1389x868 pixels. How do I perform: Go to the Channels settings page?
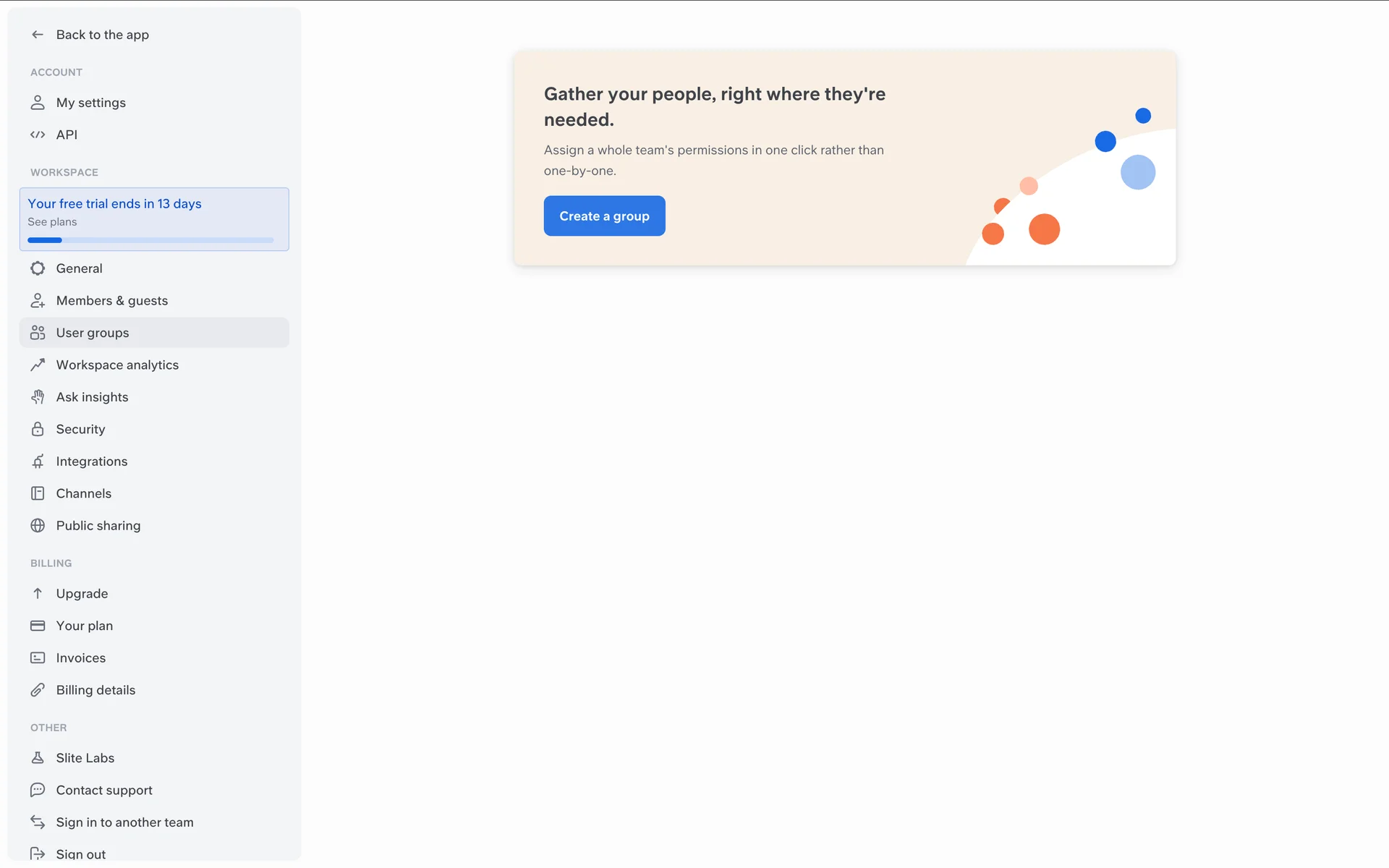pos(84,493)
